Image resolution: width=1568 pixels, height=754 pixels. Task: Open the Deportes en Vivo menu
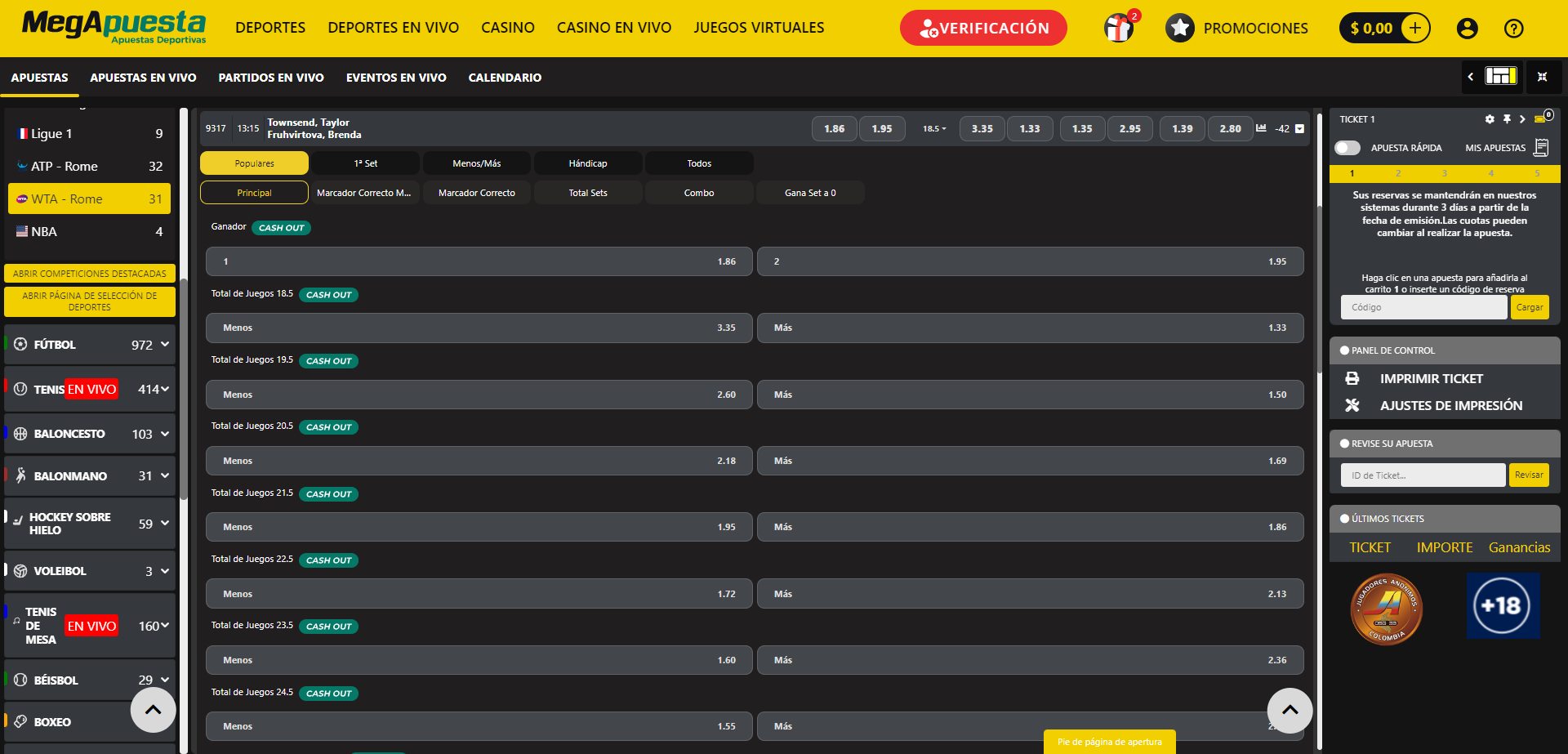(393, 28)
